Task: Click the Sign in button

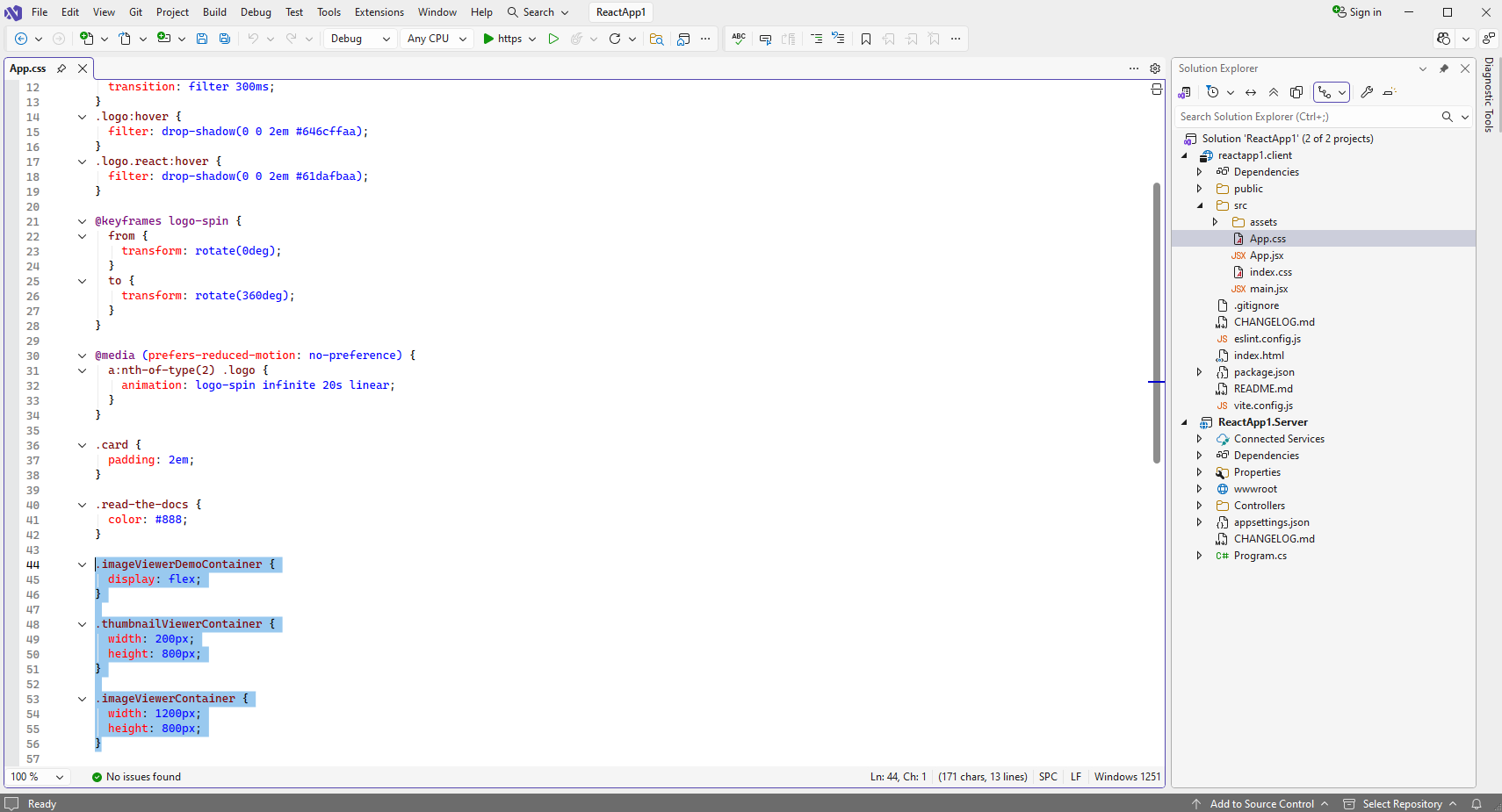Action: (x=1357, y=12)
